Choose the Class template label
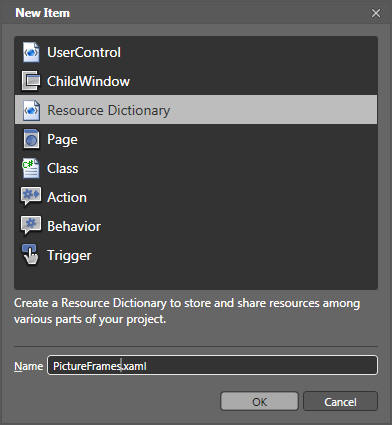This screenshot has height=425, width=392. tap(63, 168)
